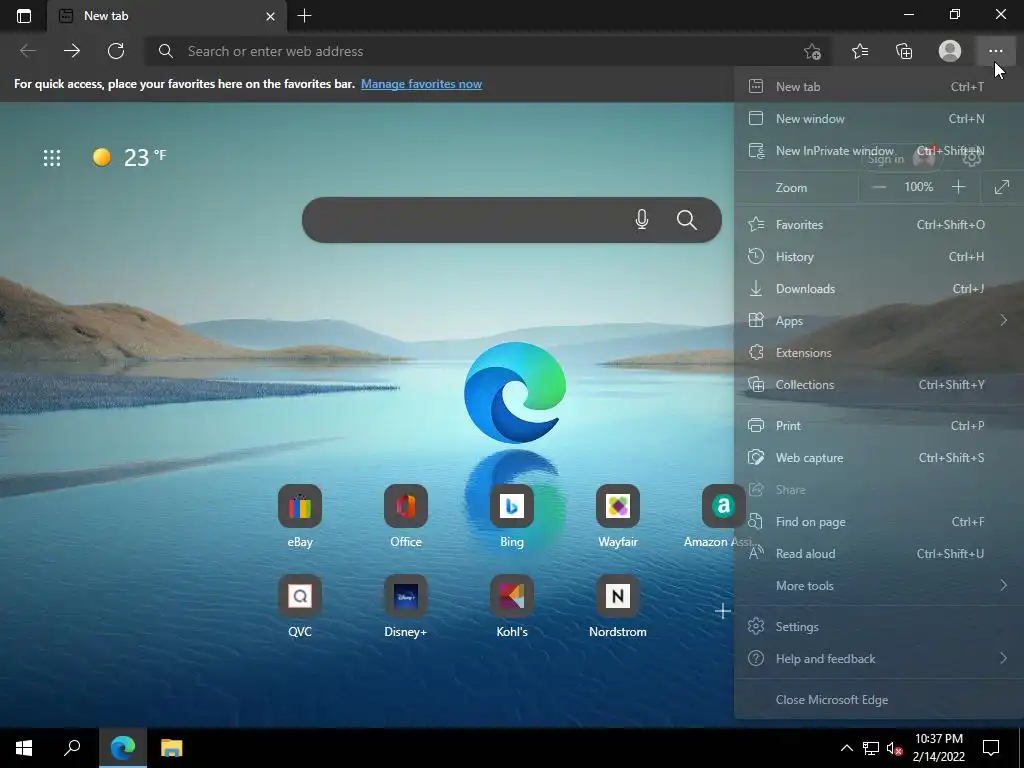1024x768 pixels.
Task: Open the app launcher grid icon
Action: pos(52,157)
